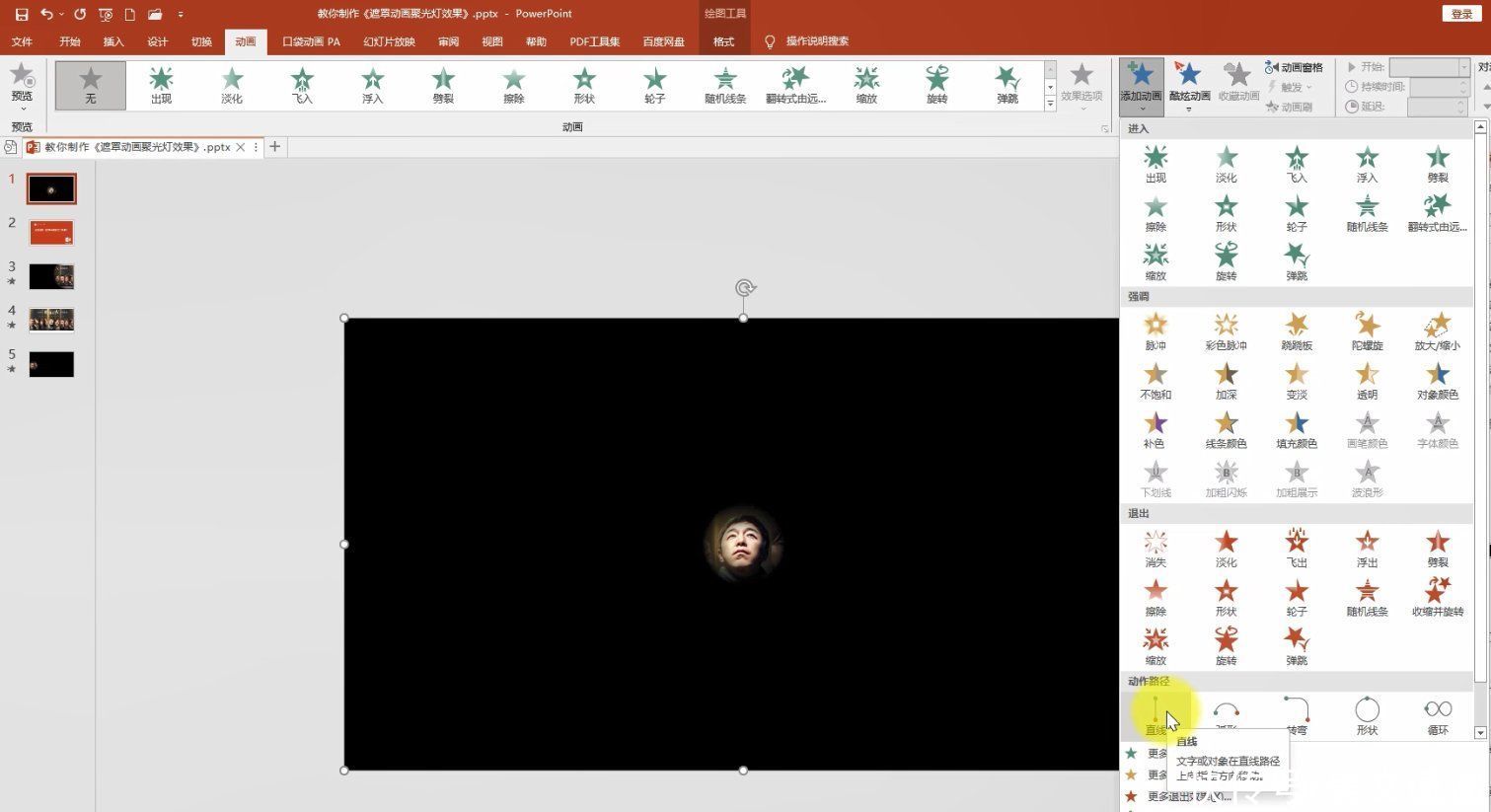Open a file via the folder icon
Viewport: 1491px width, 812px height.
click(x=155, y=14)
